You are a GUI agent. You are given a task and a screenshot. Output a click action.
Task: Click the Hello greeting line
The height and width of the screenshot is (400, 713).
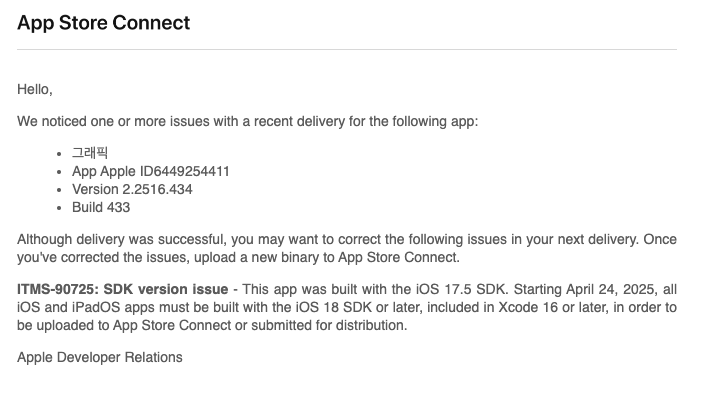point(35,89)
